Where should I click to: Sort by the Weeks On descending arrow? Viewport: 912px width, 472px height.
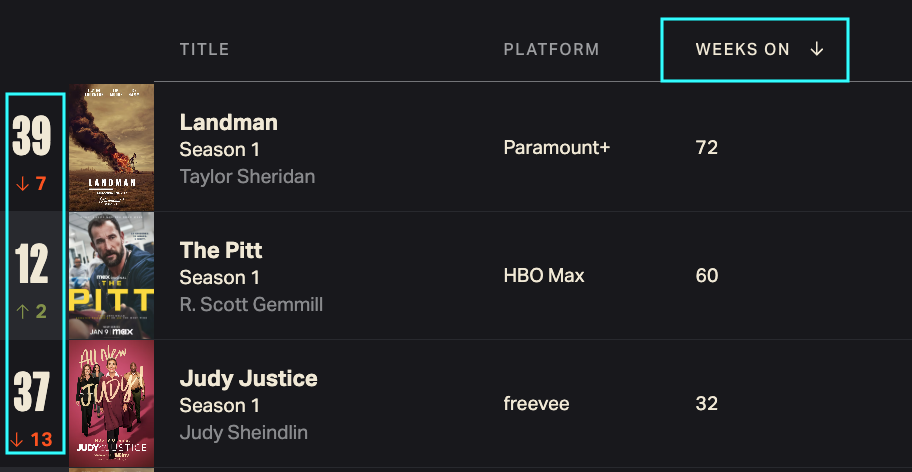pos(817,50)
